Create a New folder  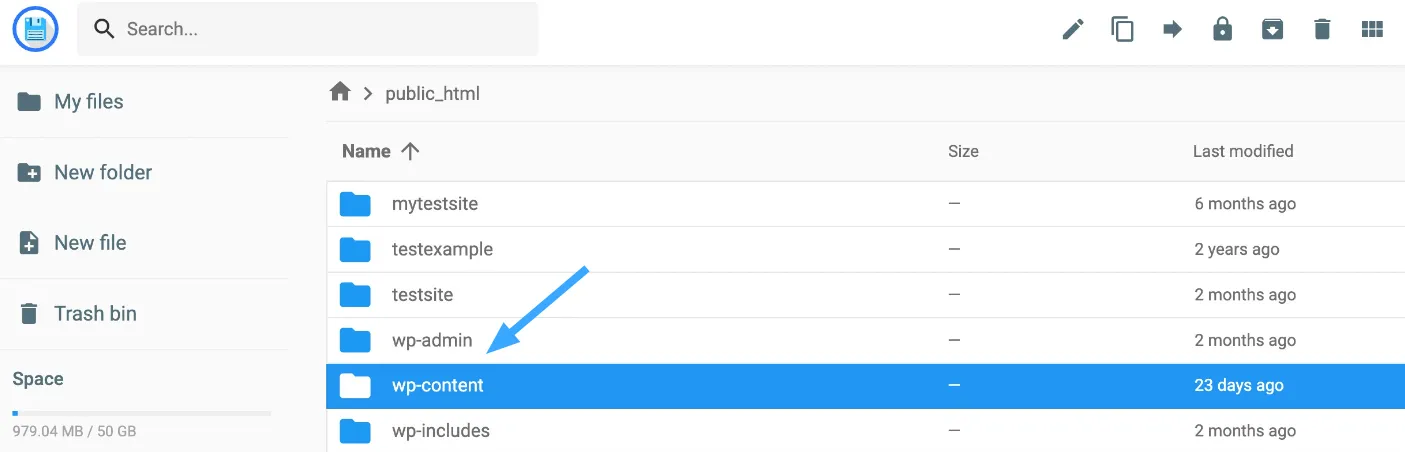pos(144,172)
